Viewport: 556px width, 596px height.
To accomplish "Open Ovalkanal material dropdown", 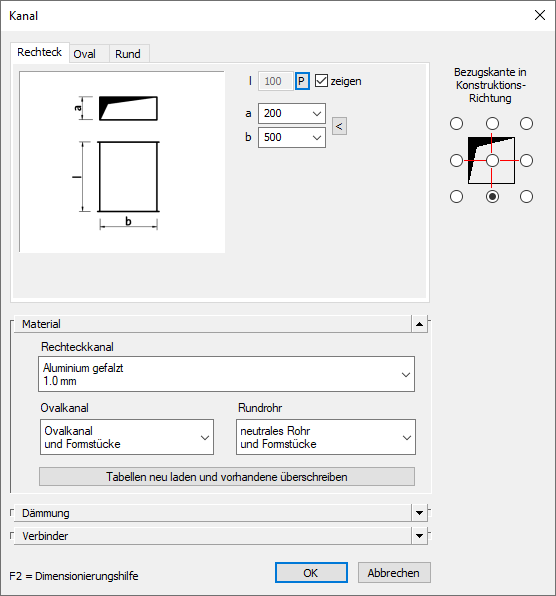I will coord(127,437).
